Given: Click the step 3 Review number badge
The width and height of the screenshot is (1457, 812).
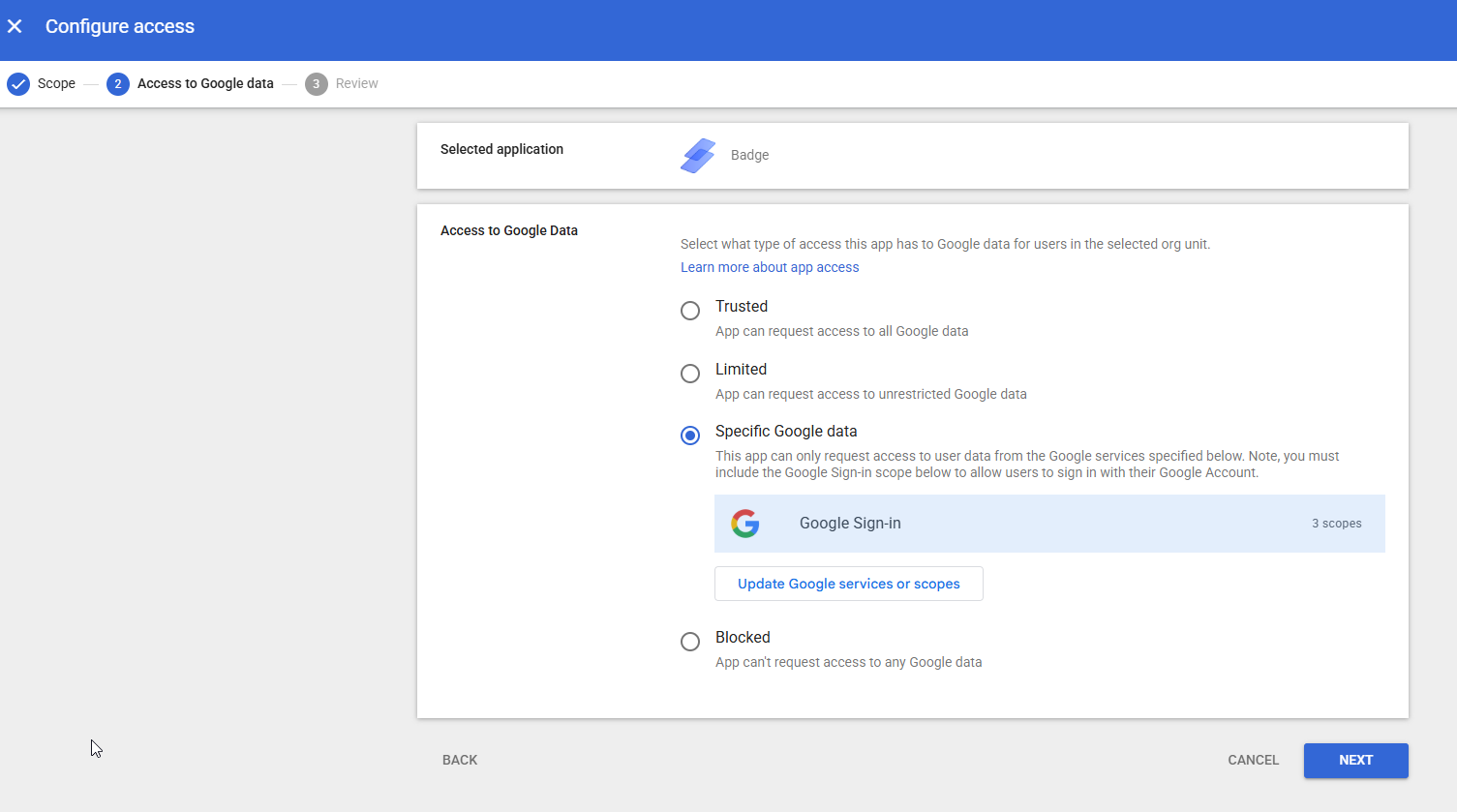Looking at the screenshot, I should pyautogui.click(x=316, y=84).
